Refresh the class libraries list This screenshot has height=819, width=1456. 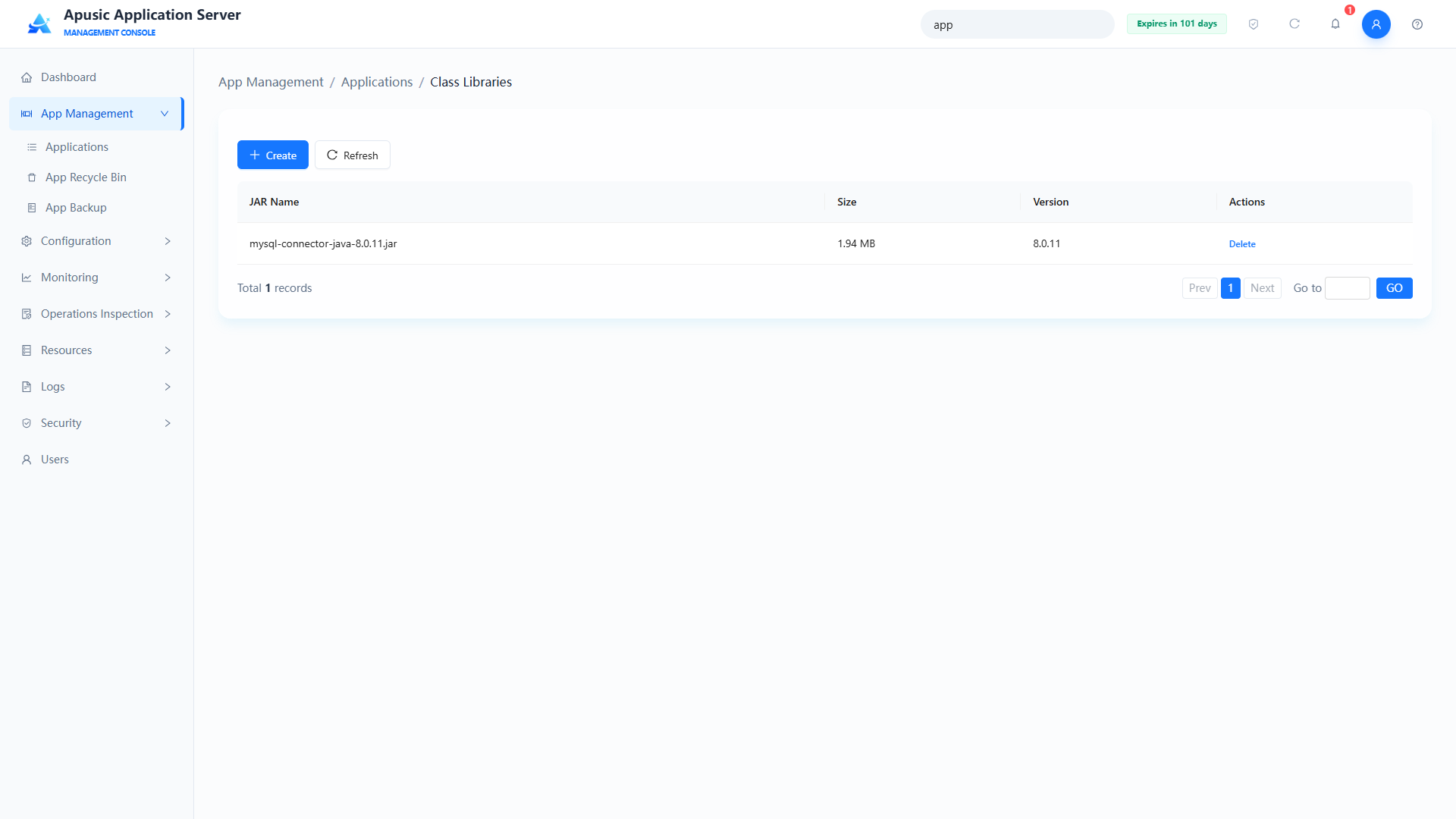click(x=353, y=155)
